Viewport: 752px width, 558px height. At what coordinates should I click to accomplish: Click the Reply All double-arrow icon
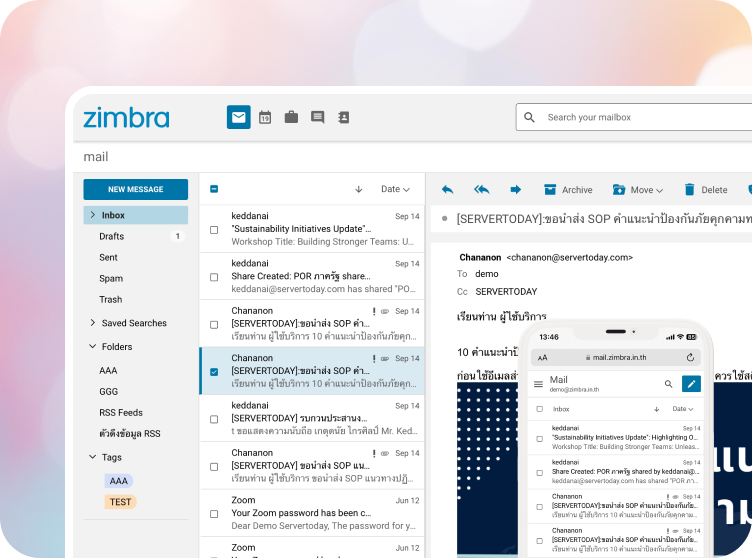(x=482, y=190)
